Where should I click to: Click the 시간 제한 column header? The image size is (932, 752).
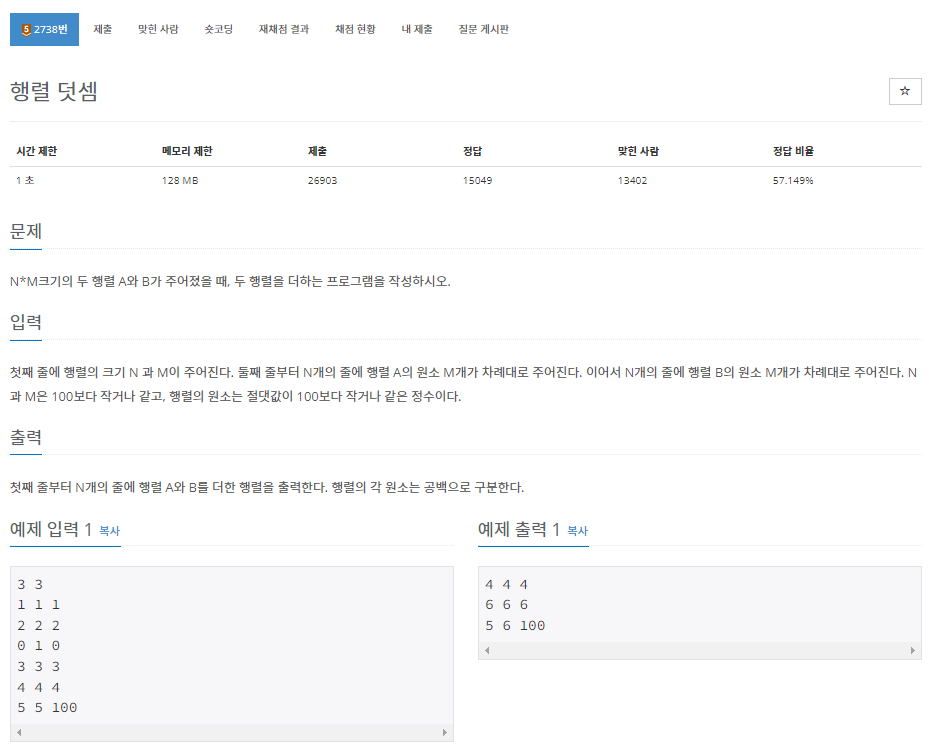click(37, 151)
